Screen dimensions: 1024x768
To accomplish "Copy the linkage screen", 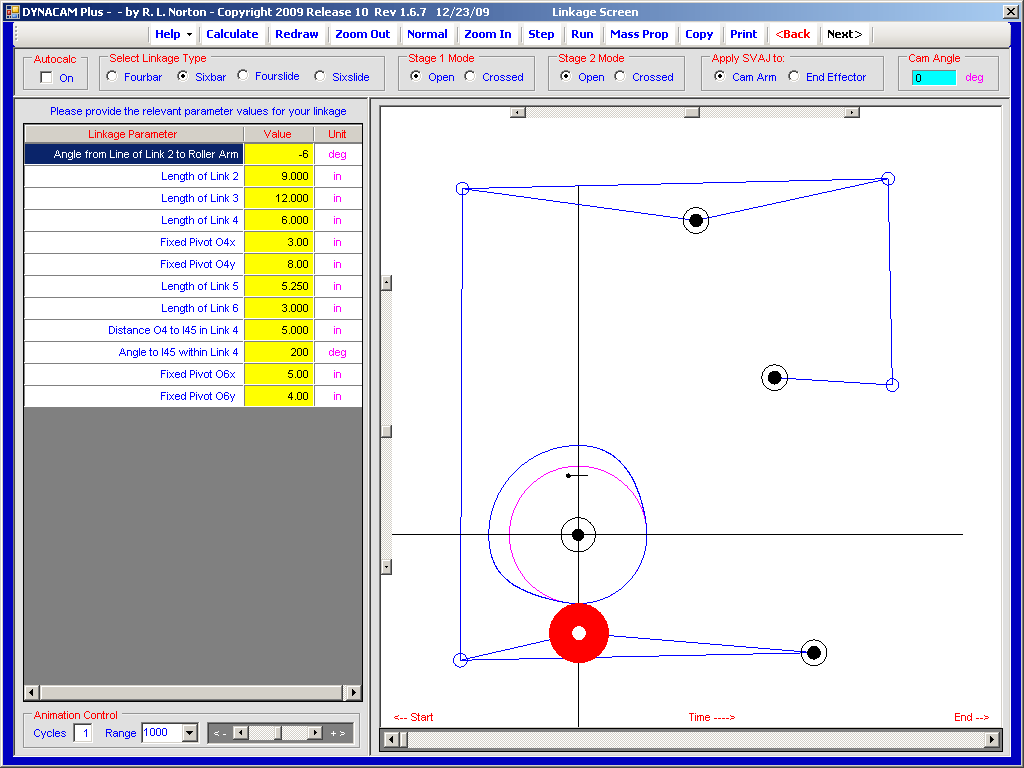I will pyautogui.click(x=699, y=34).
